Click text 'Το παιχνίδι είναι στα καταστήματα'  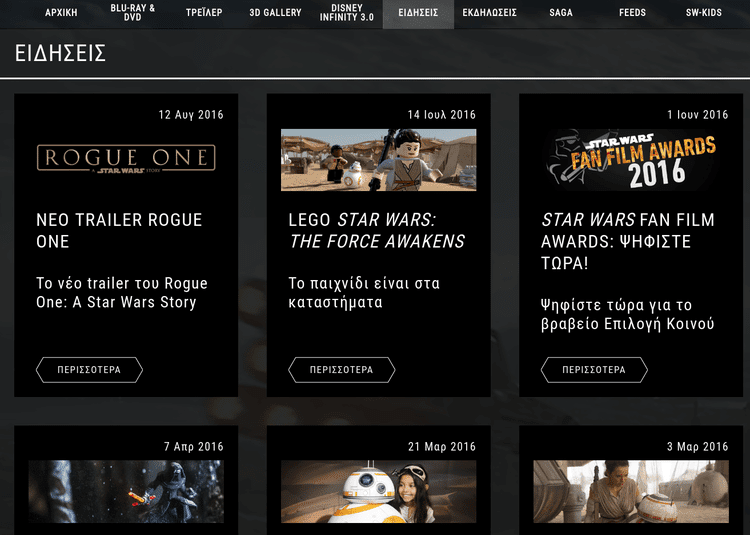point(364,293)
